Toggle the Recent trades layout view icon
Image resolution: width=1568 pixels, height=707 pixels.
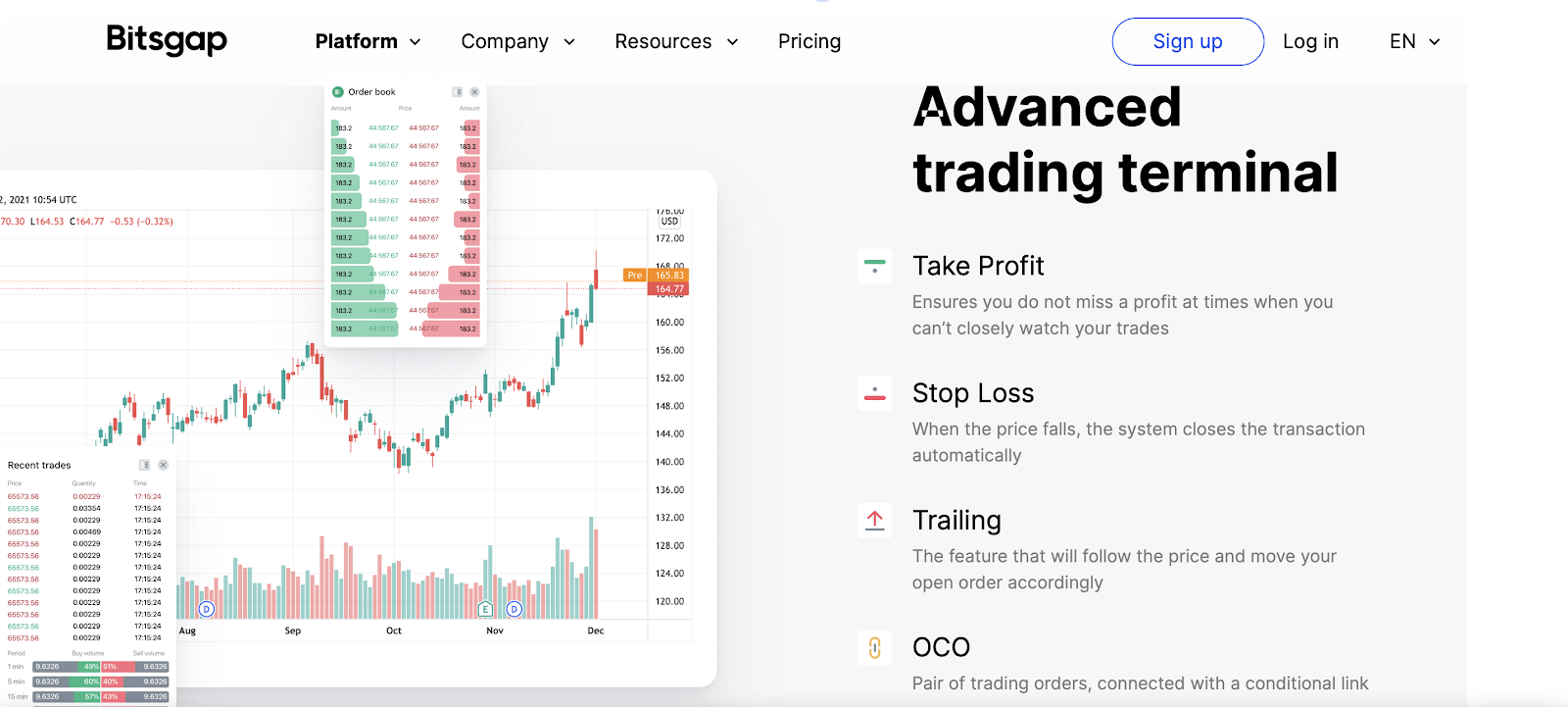pyautogui.click(x=145, y=465)
